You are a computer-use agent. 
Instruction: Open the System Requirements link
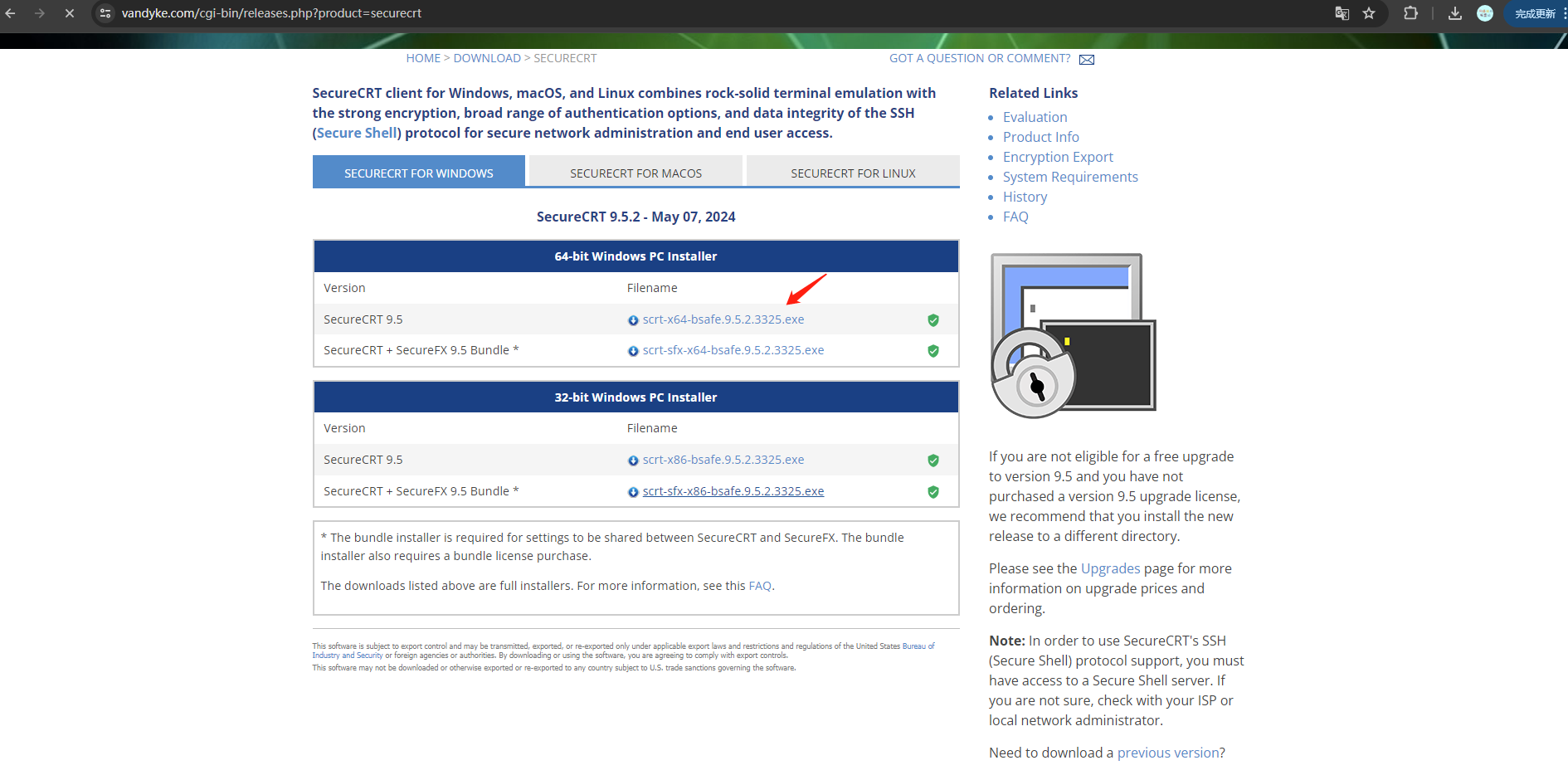point(1070,177)
